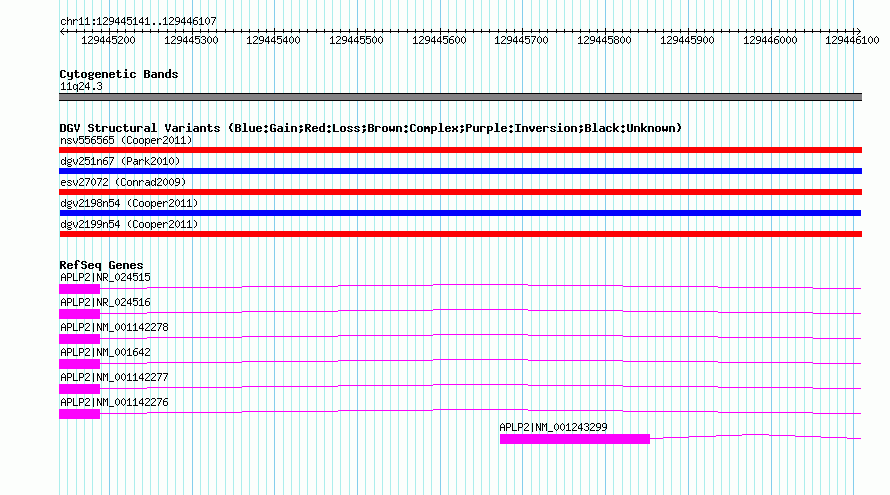Click the magenta exon block of NR_024516
The width and height of the screenshot is (890, 495).
point(79,314)
